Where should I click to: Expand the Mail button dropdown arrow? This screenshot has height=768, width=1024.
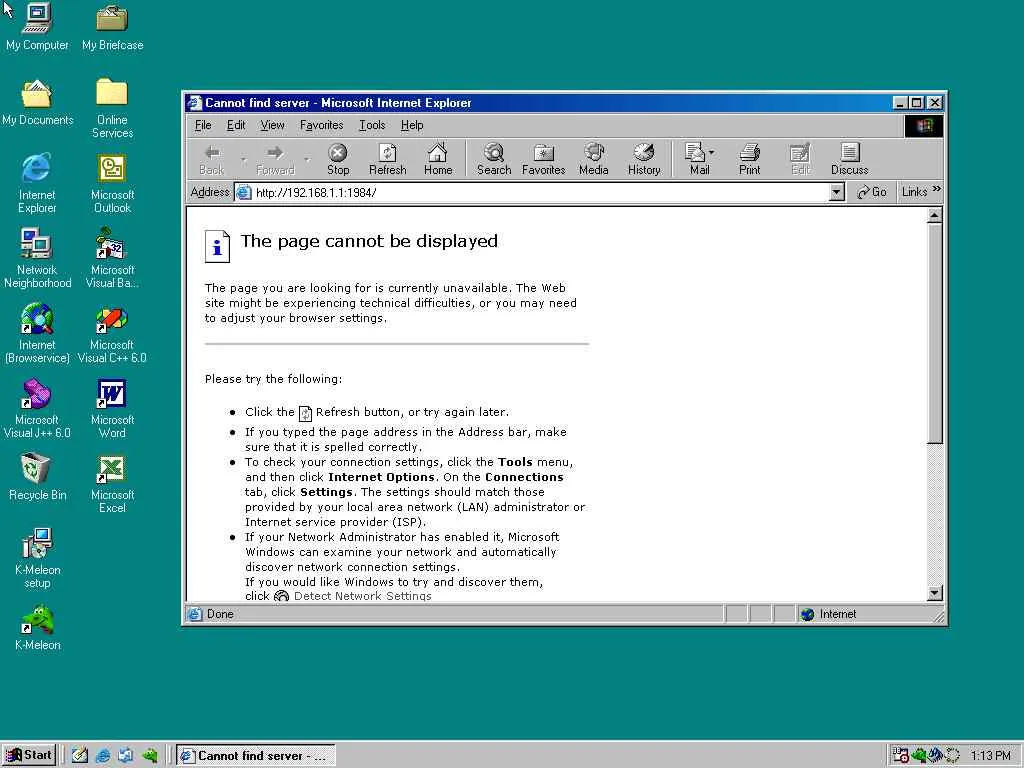point(711,153)
